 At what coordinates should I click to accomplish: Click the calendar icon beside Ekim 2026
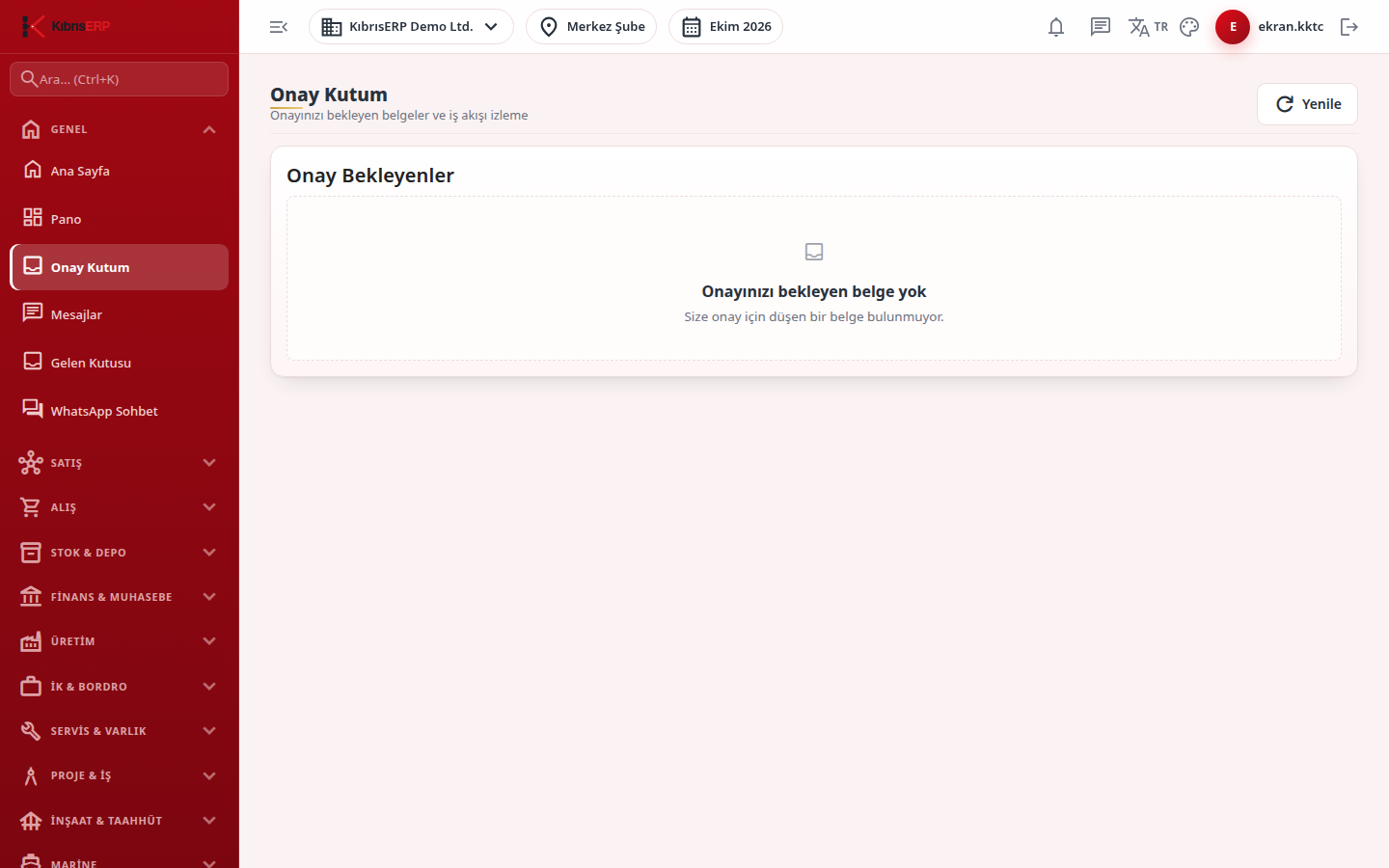click(x=692, y=27)
